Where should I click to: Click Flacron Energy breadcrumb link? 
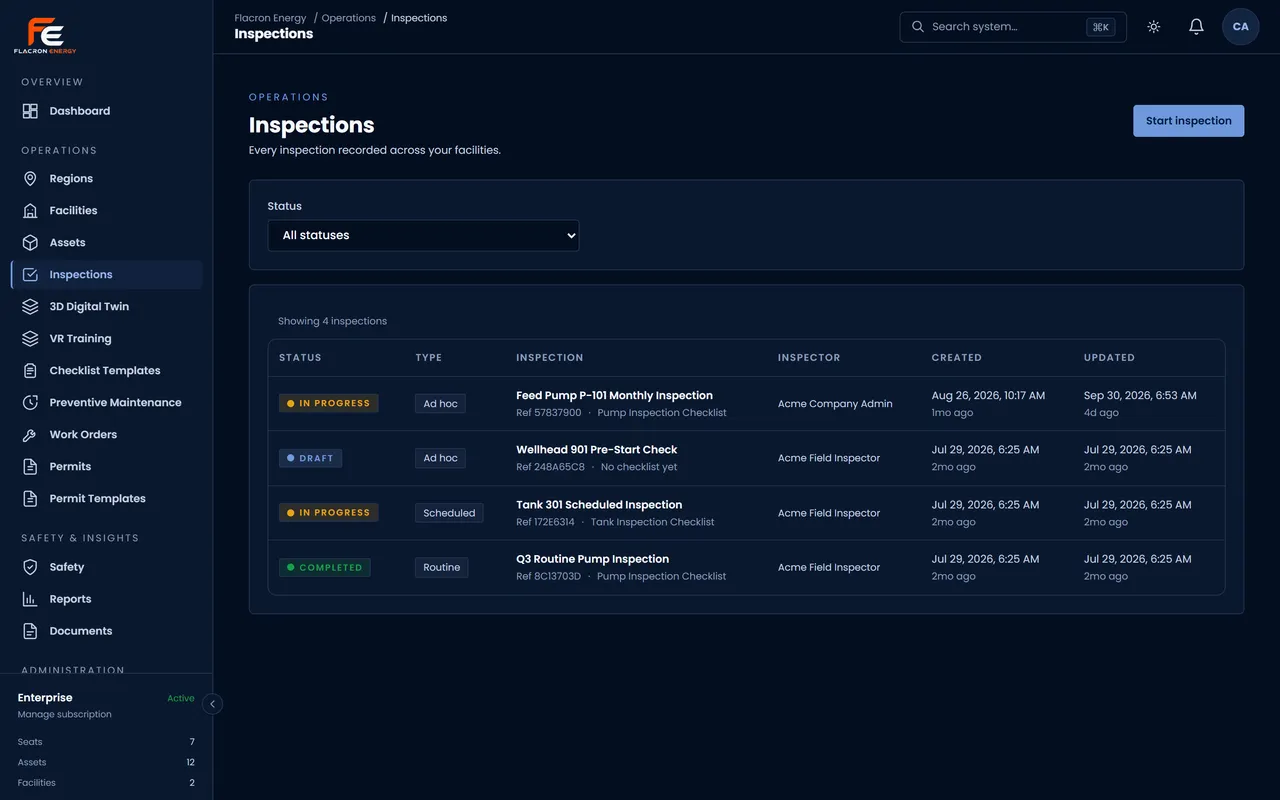coord(271,18)
